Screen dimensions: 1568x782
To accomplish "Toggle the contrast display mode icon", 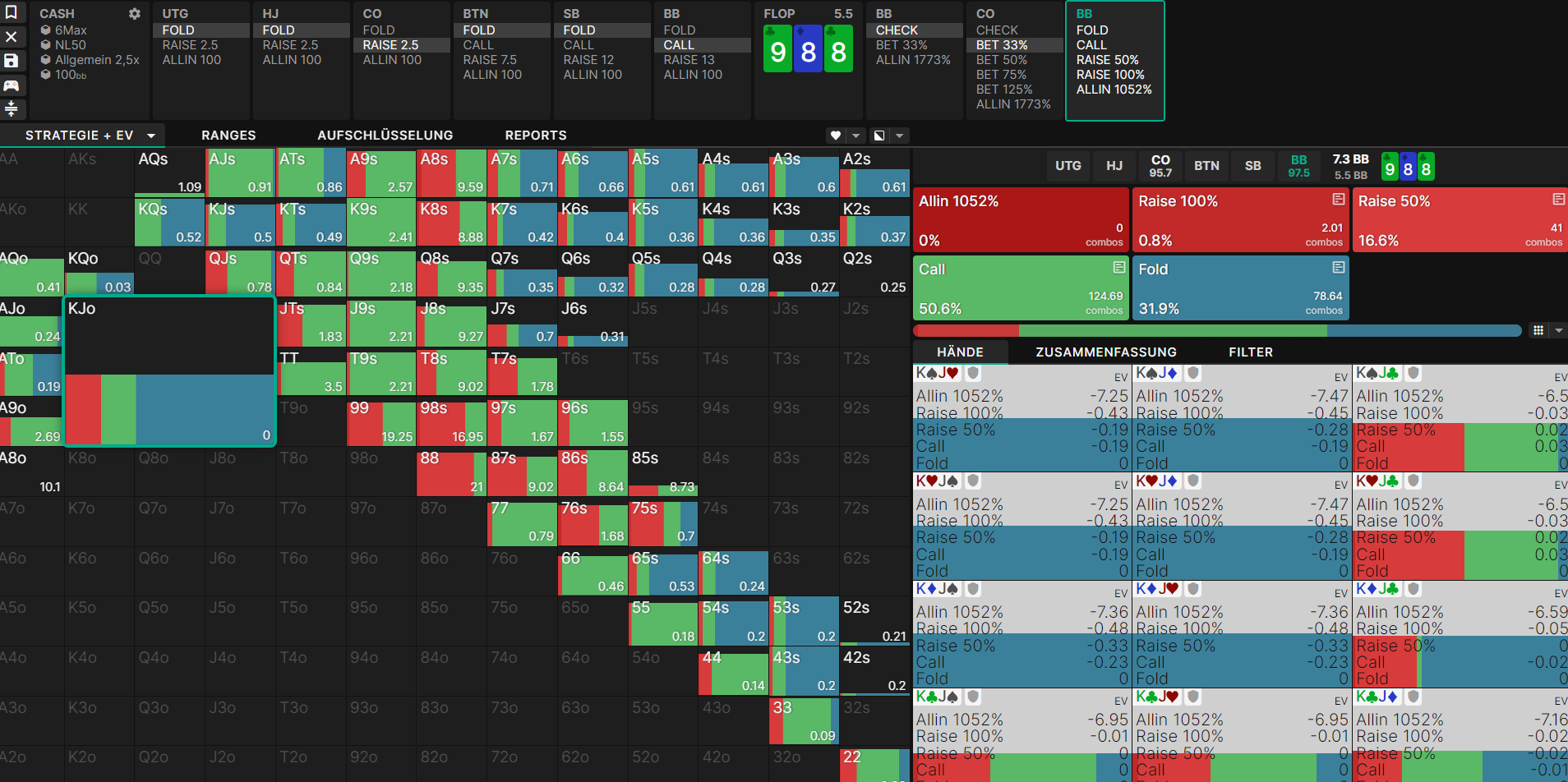I will click(x=879, y=136).
